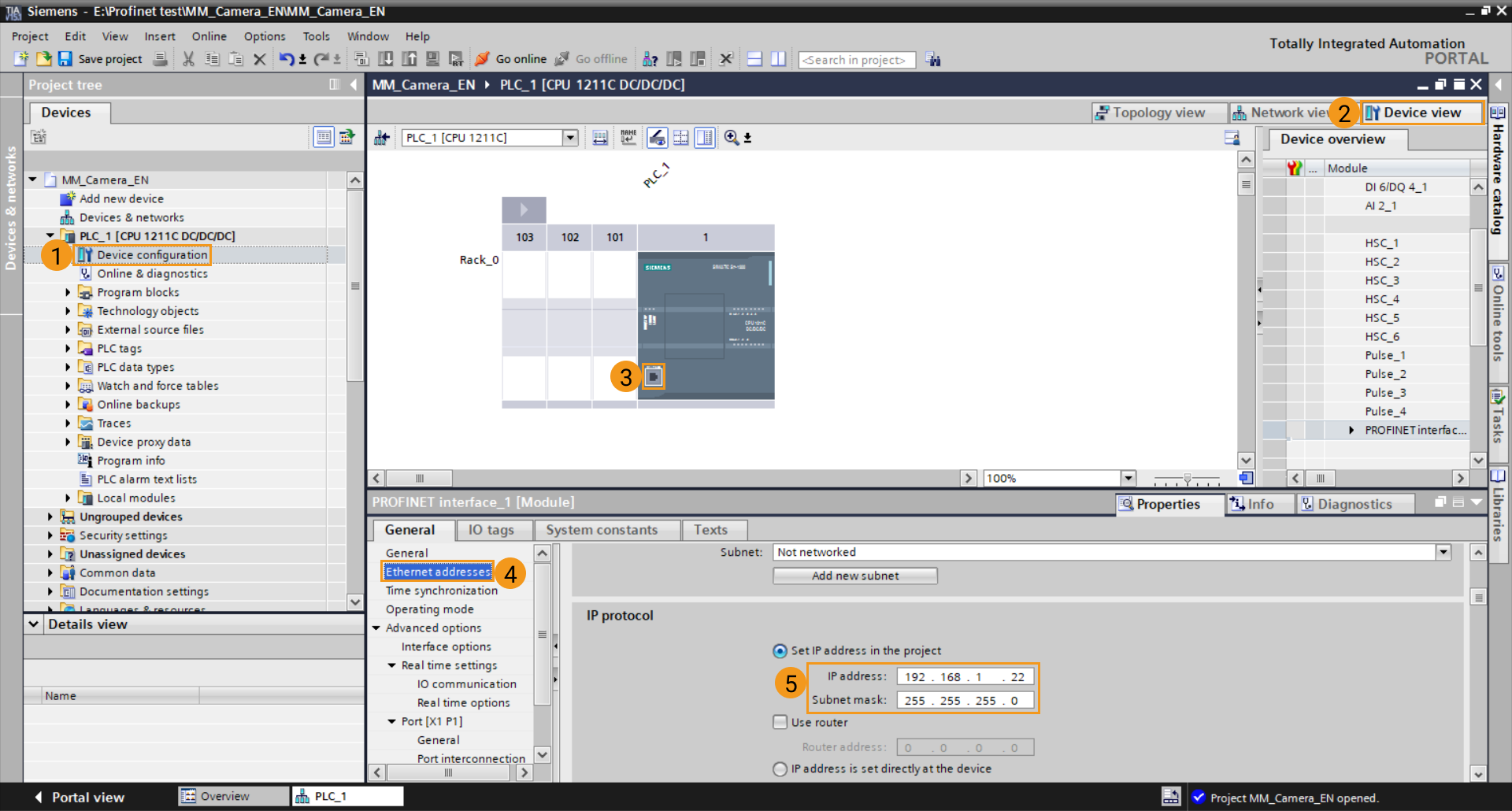Expand the Program blocks tree item
The height and width of the screenshot is (811, 1512).
[x=68, y=292]
